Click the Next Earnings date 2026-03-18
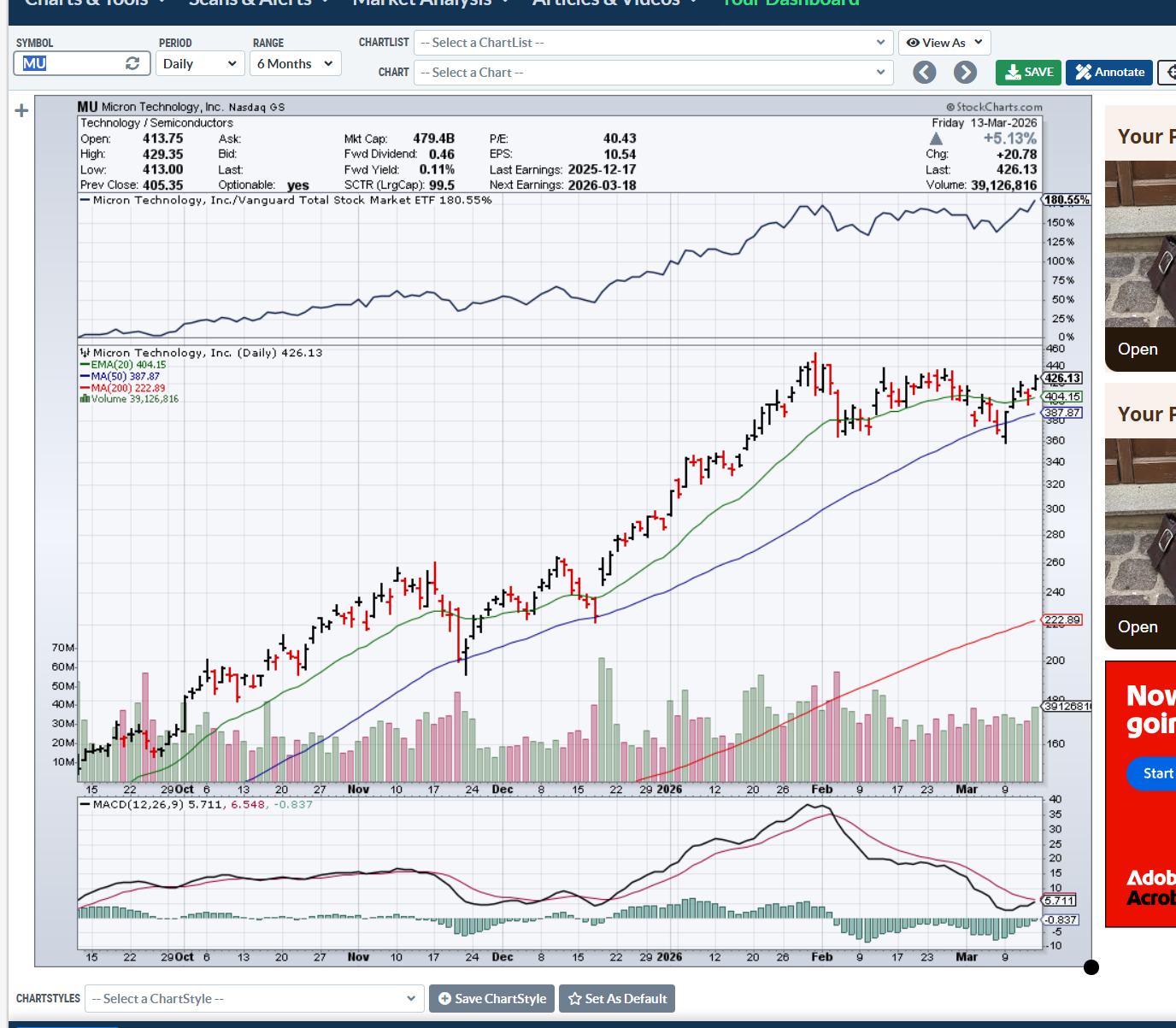This screenshot has height=1028, width=1176. (x=602, y=185)
